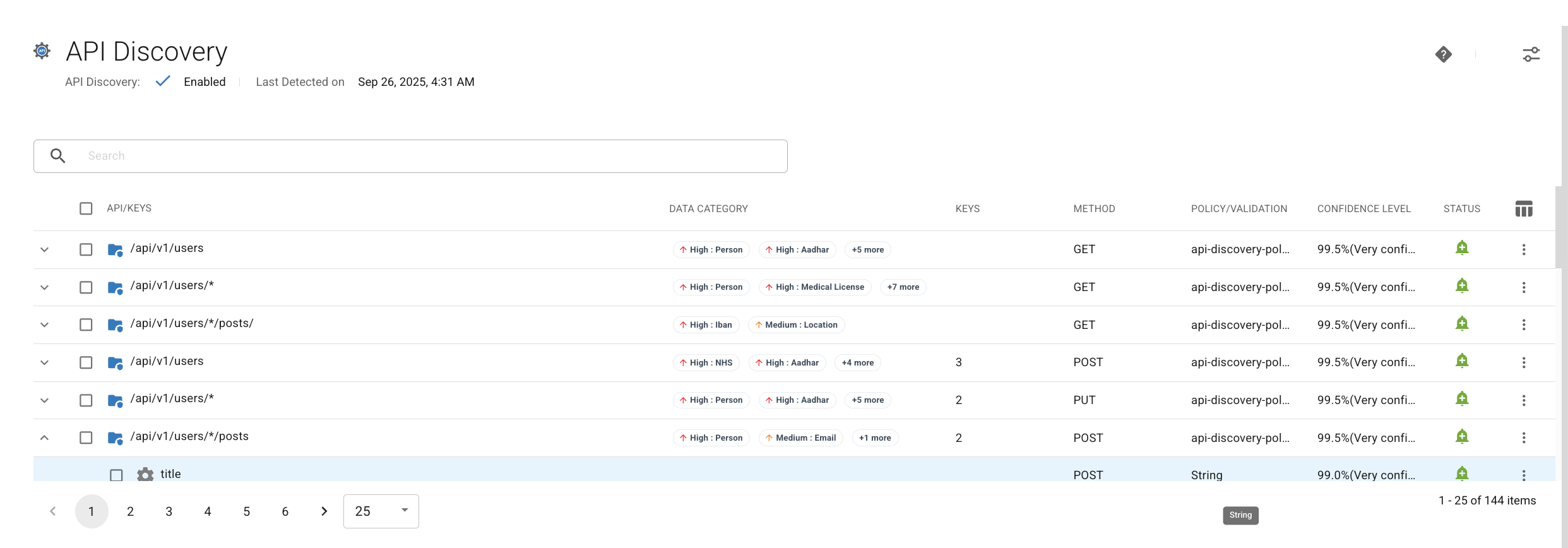Screen dimensions: 1568x548
Task: Click the API Discovery gear logo icon
Action: pyautogui.click(x=42, y=51)
